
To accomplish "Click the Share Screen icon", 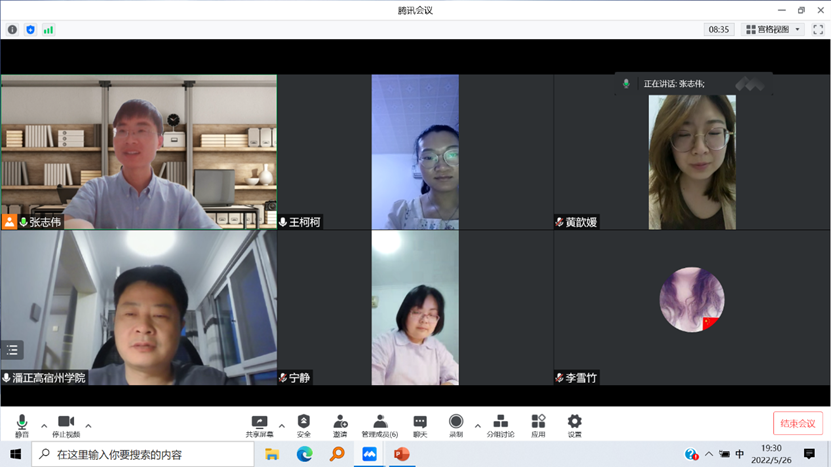I will point(259,424).
